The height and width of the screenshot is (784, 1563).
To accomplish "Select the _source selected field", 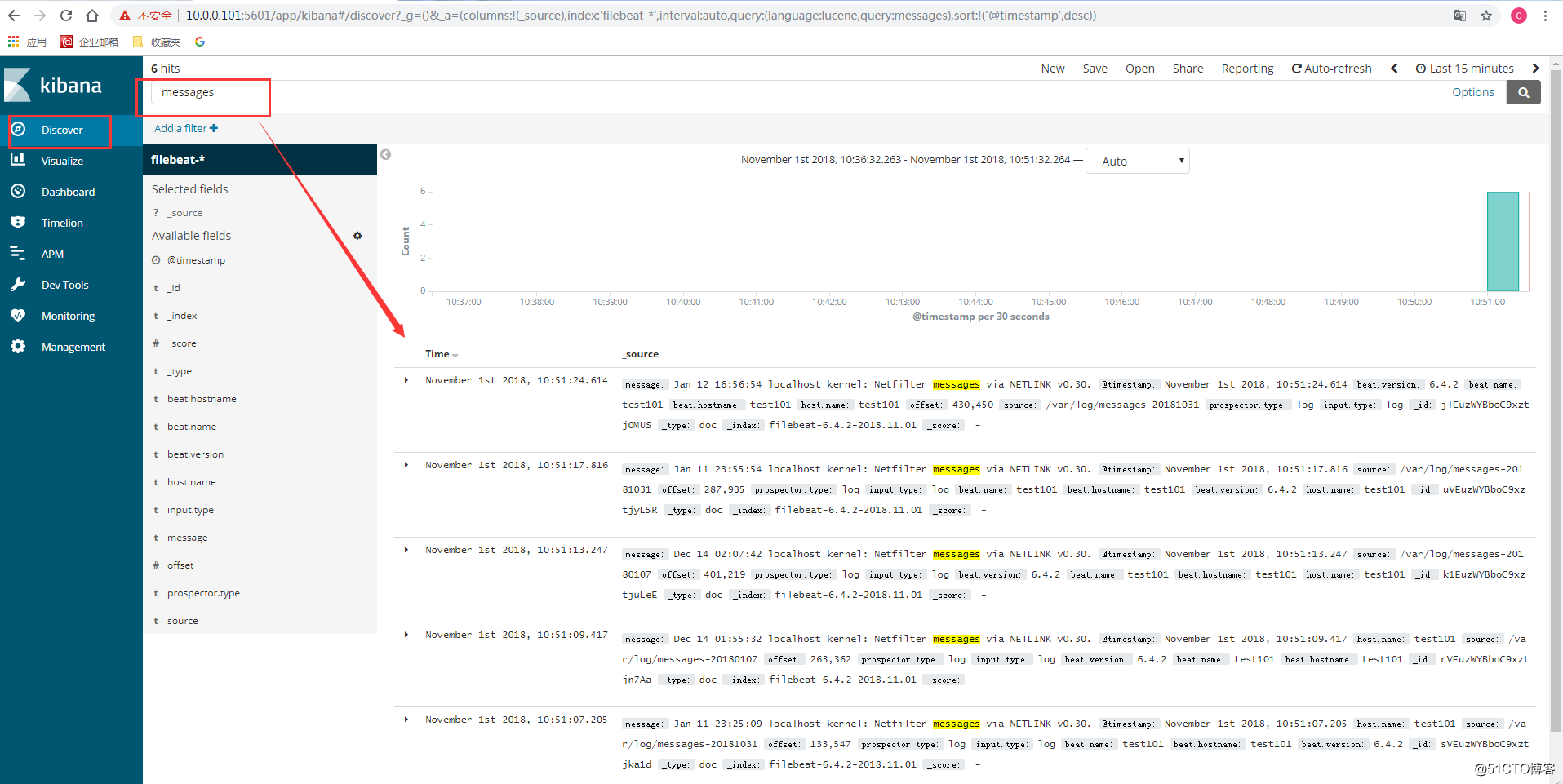I will click(185, 213).
